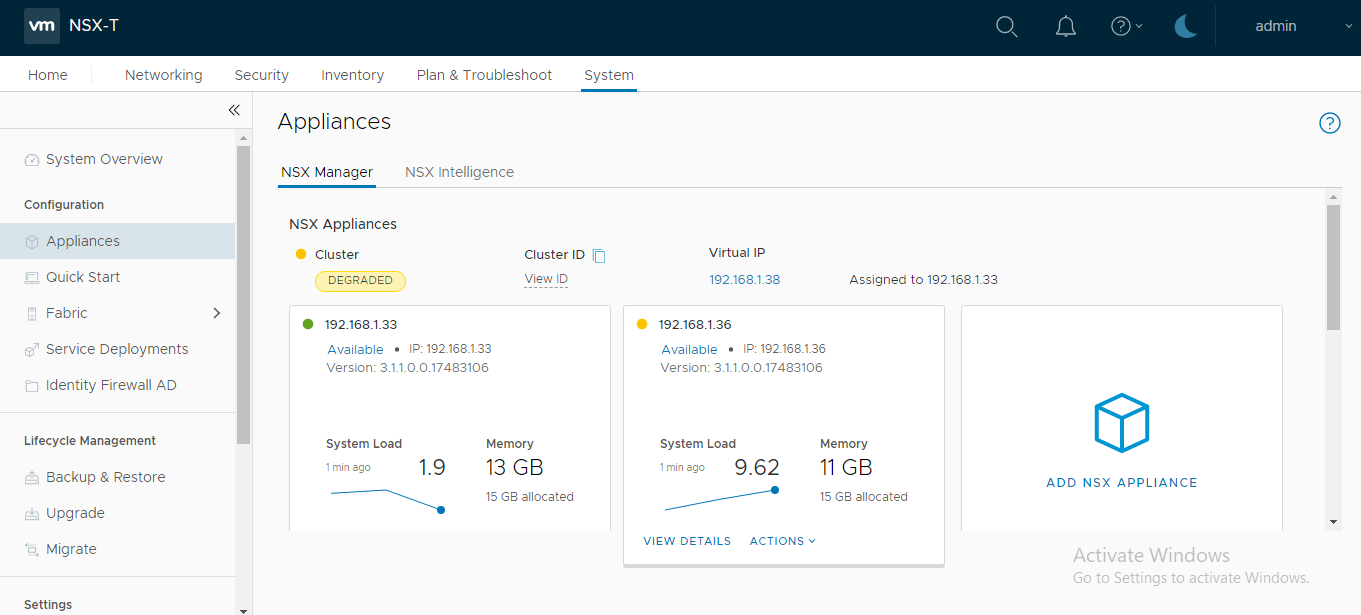Click the View ID link
The image size is (1361, 615).
click(546, 279)
